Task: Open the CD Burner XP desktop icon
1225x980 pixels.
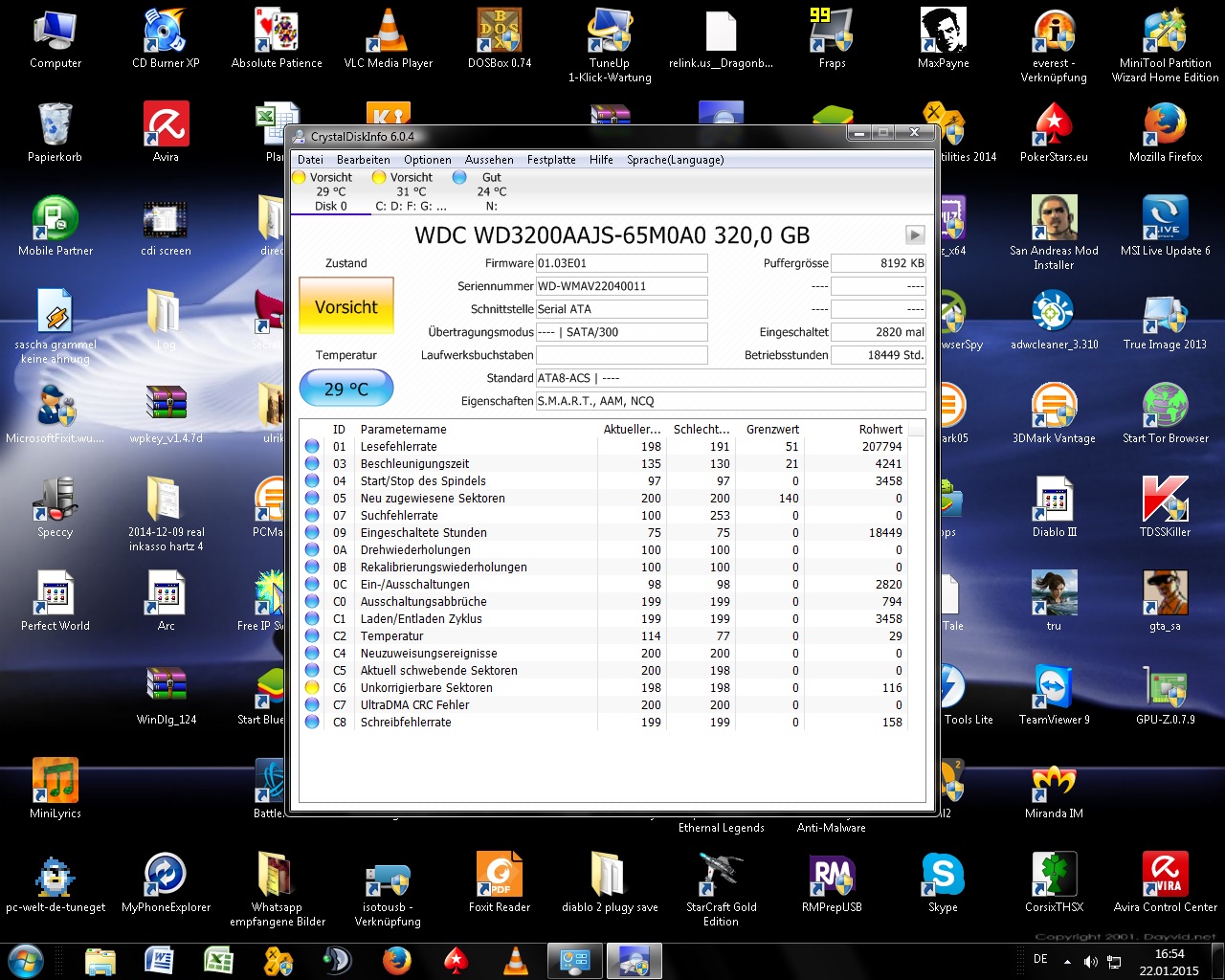Action: pyautogui.click(x=166, y=38)
